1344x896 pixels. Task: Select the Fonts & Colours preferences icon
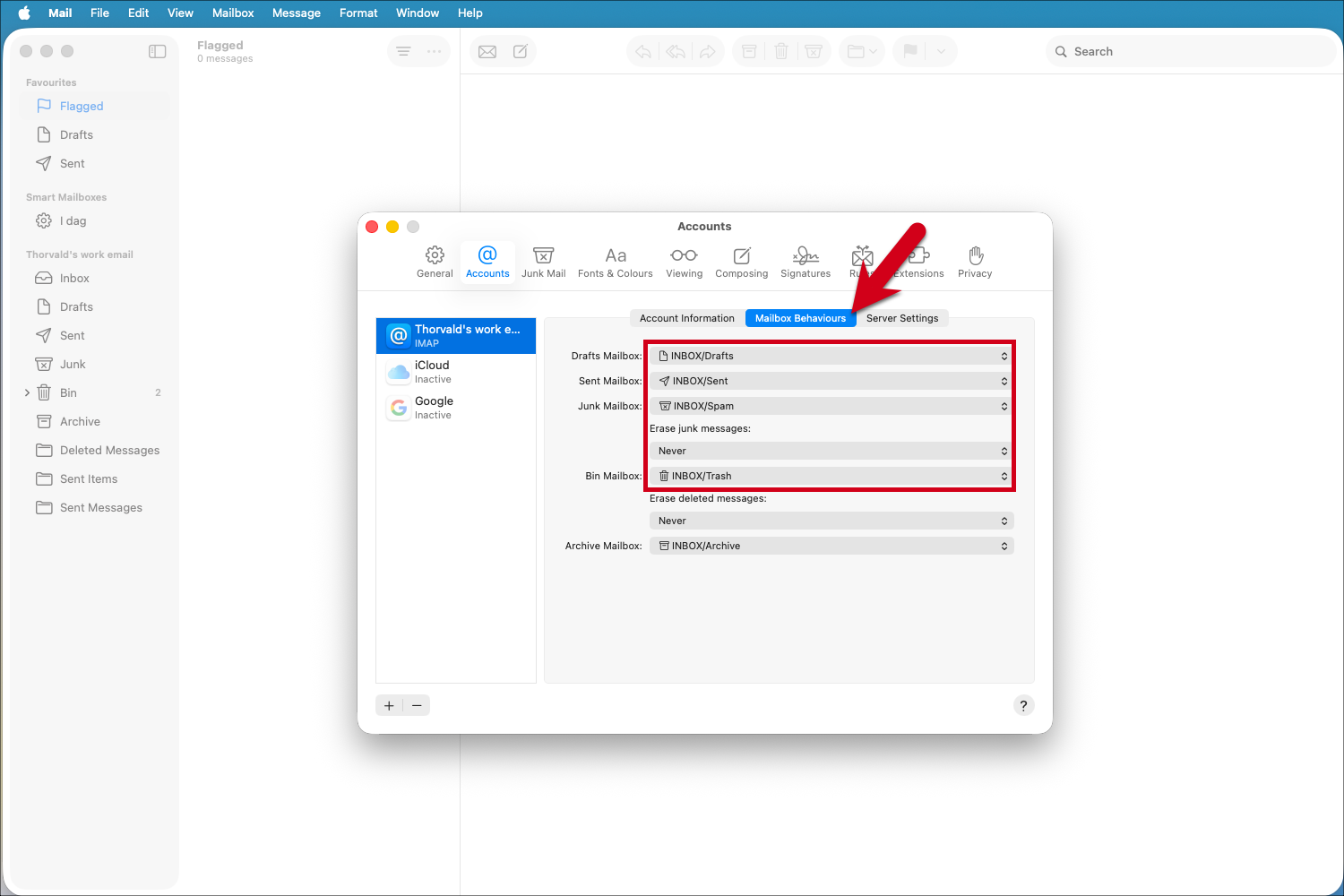click(615, 262)
